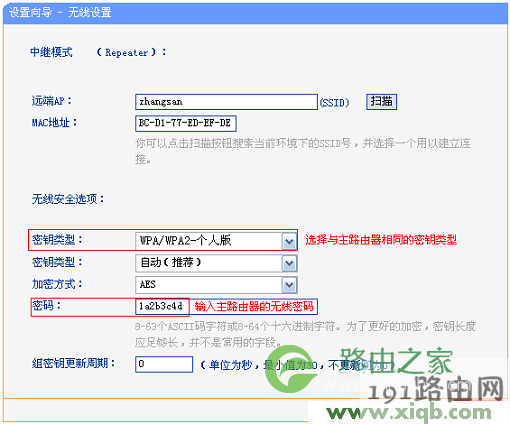Click the 远端AP label
Image resolution: width=510 pixels, height=424 pixels.
pos(51,101)
